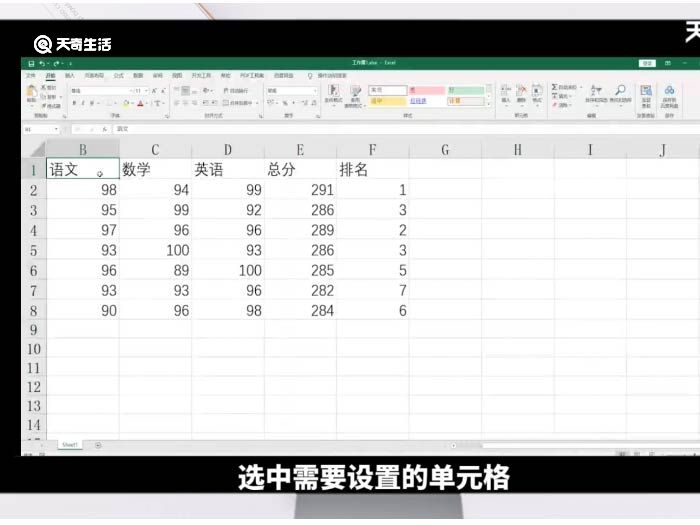Click the Paste clipboard icon

(32, 92)
